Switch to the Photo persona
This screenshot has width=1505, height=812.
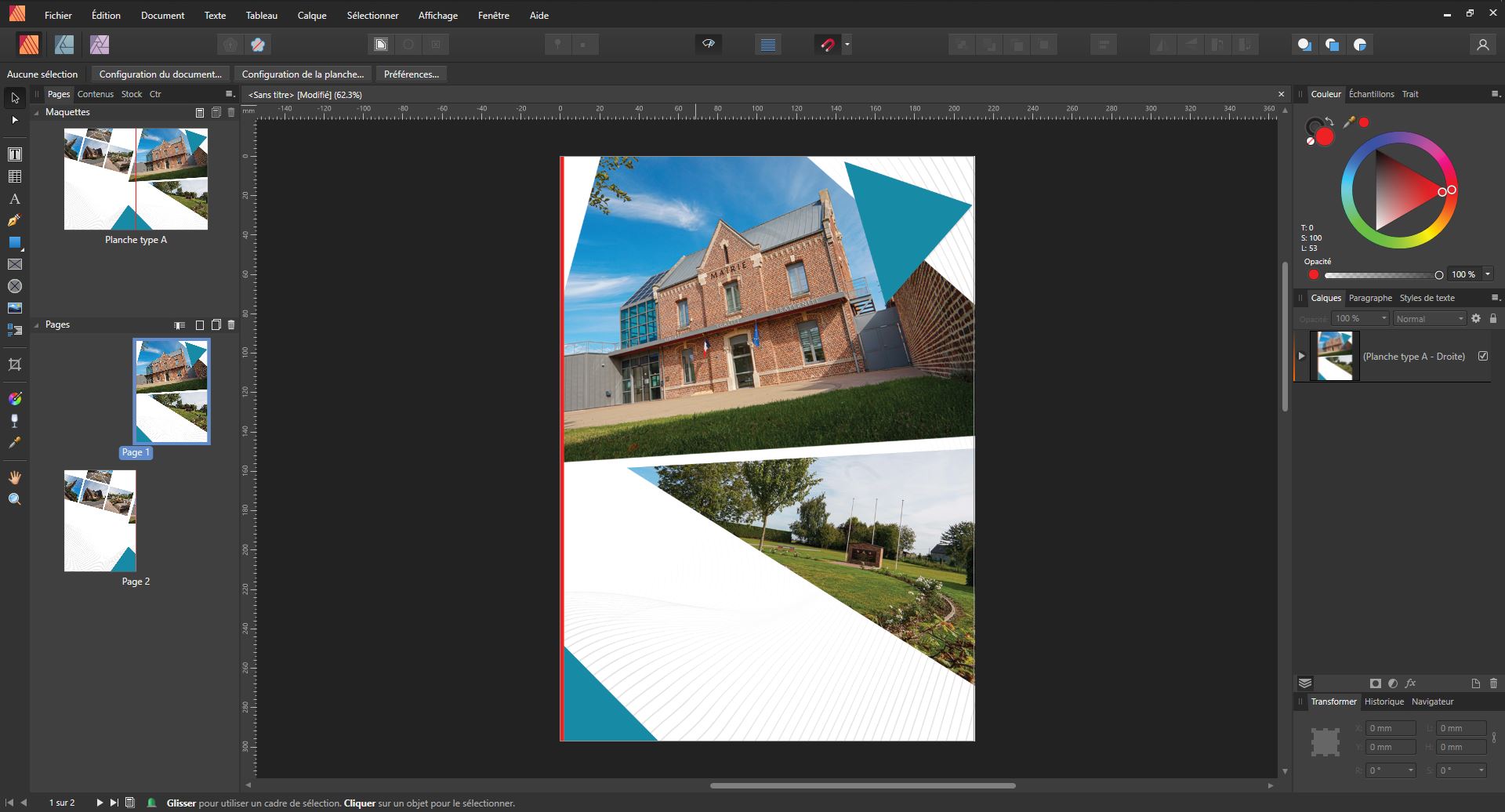pos(100,45)
